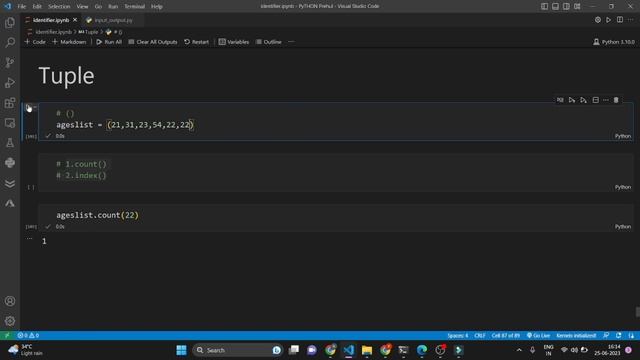Image resolution: width=640 pixels, height=360 pixels.
Task: Switch to the identifier.ipynb tab
Action: pyautogui.click(x=51, y=20)
